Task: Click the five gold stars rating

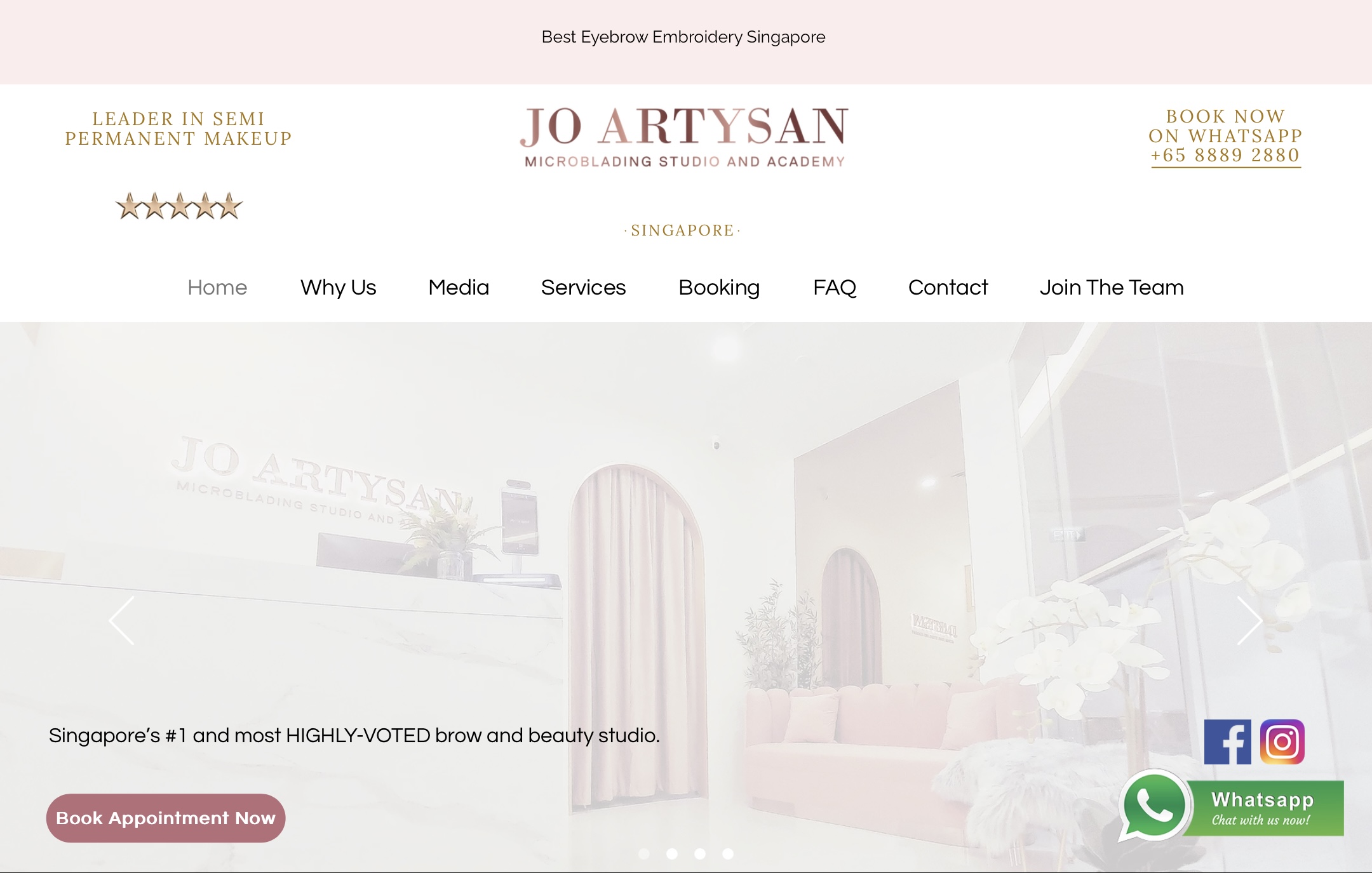Action: [179, 206]
